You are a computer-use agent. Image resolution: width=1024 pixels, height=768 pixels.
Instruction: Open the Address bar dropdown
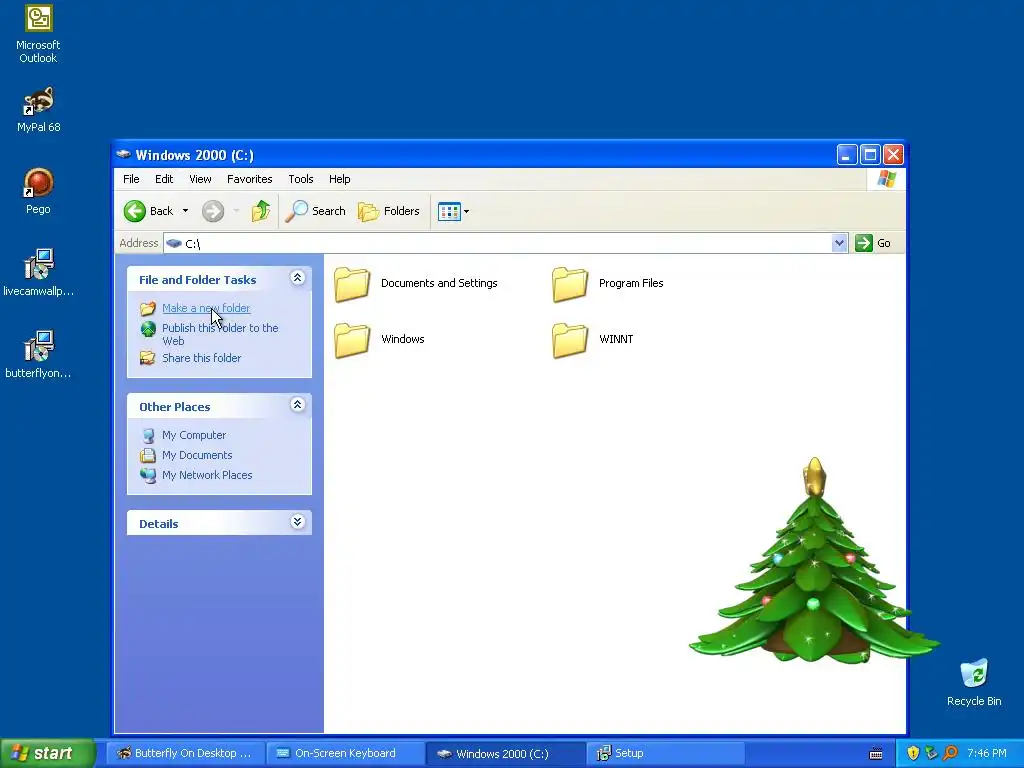coord(839,243)
